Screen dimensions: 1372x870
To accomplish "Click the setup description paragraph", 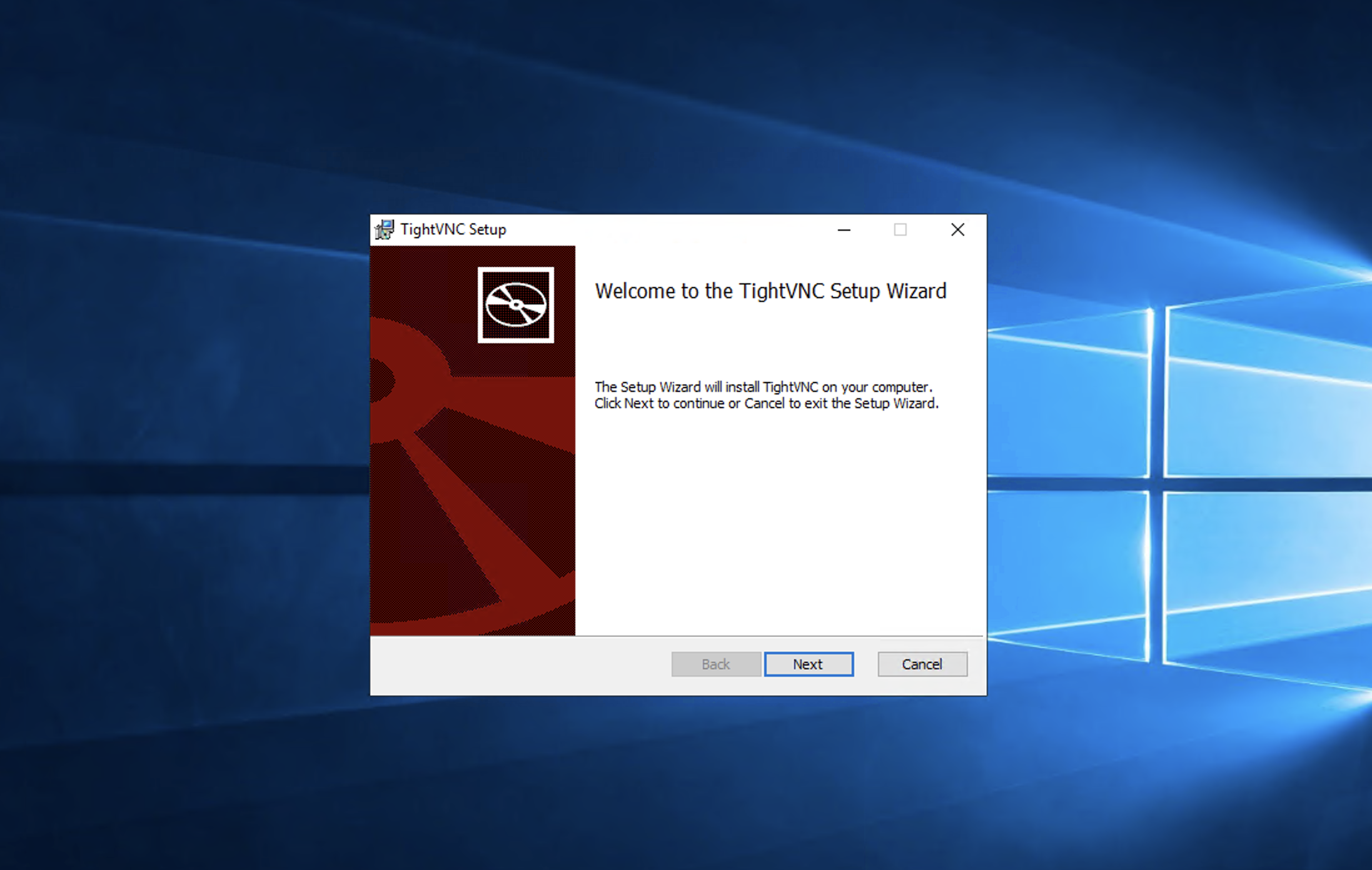I will coord(765,395).
